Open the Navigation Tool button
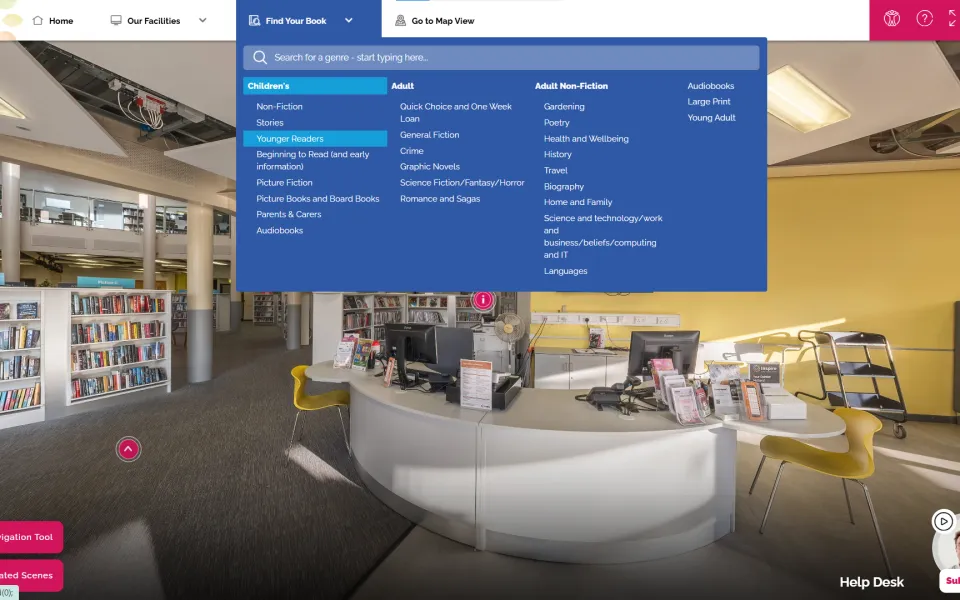The image size is (960, 600). point(28,537)
